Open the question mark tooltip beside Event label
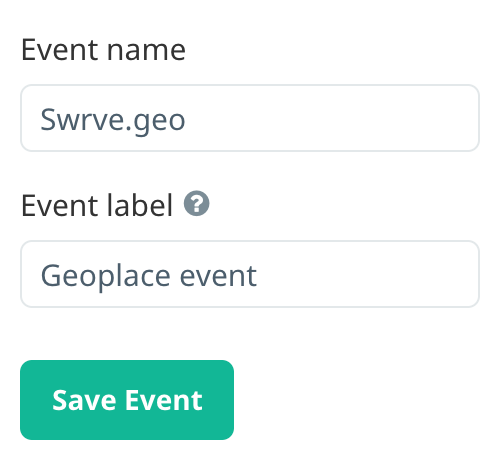The image size is (500, 460). coord(197,203)
